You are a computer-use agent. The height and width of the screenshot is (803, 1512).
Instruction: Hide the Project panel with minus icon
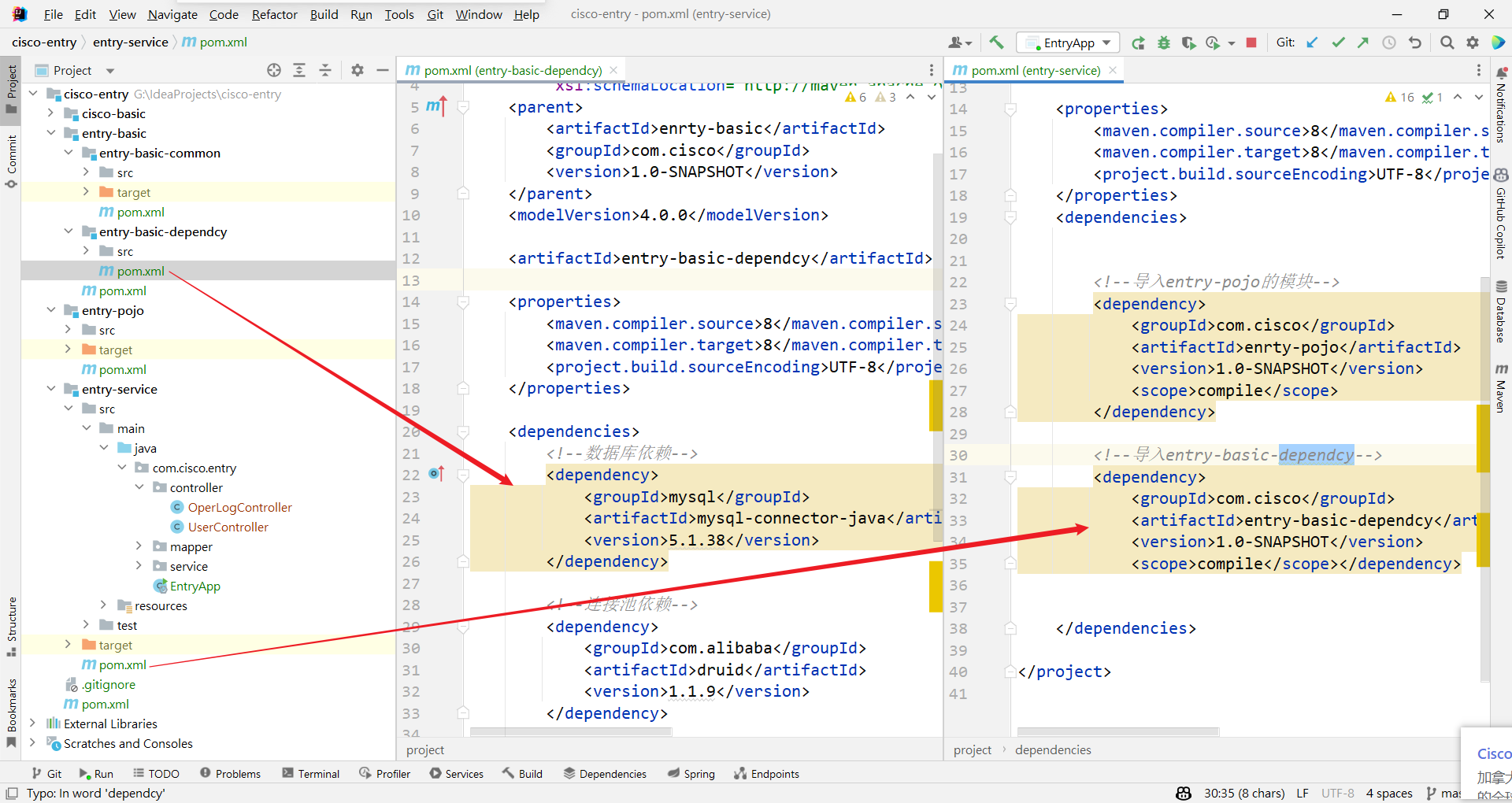pos(383,70)
